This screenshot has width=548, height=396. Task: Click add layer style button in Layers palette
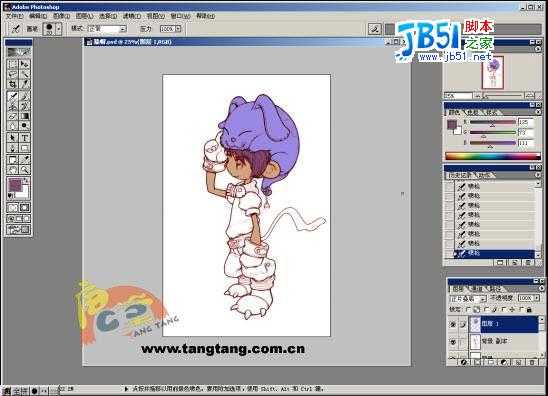pyautogui.click(x=464, y=363)
